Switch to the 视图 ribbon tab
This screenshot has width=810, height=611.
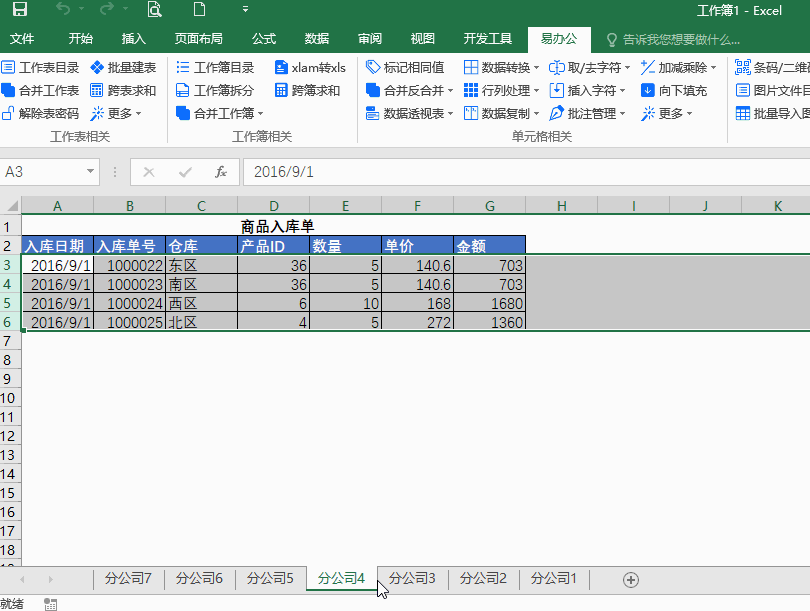click(x=423, y=39)
